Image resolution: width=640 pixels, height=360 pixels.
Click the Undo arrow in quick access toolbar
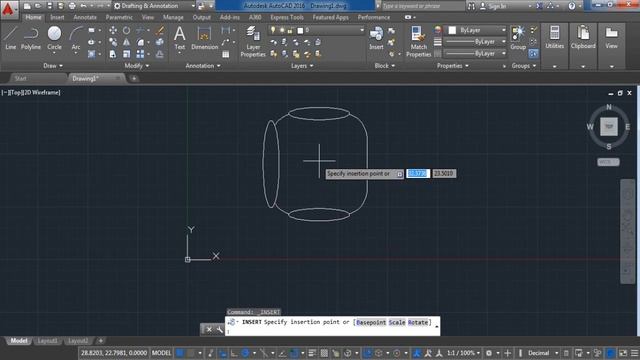pos(83,6)
